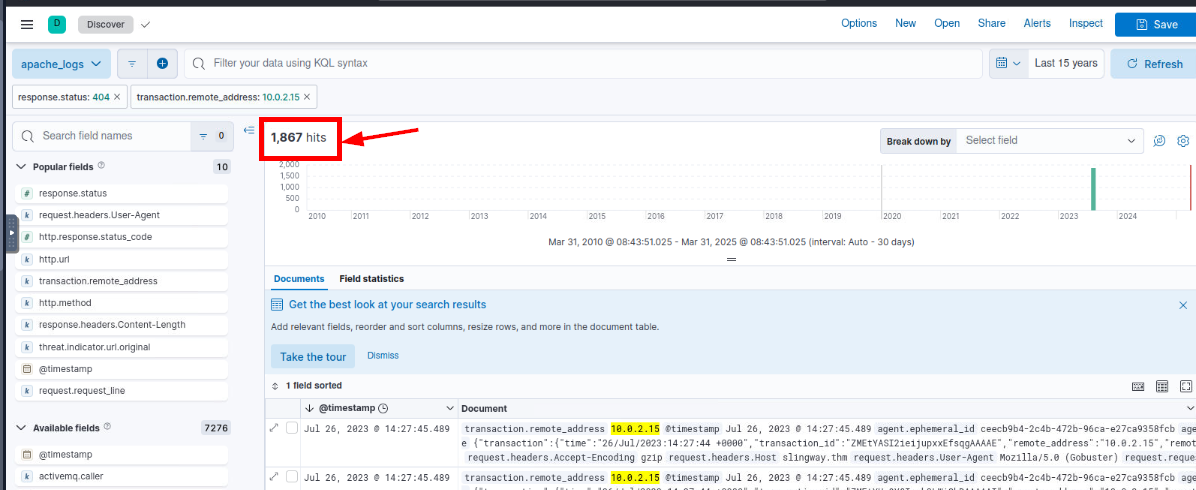Open the hamburger navigation menu
Viewport: 1196px width, 490px height.
(27, 24)
